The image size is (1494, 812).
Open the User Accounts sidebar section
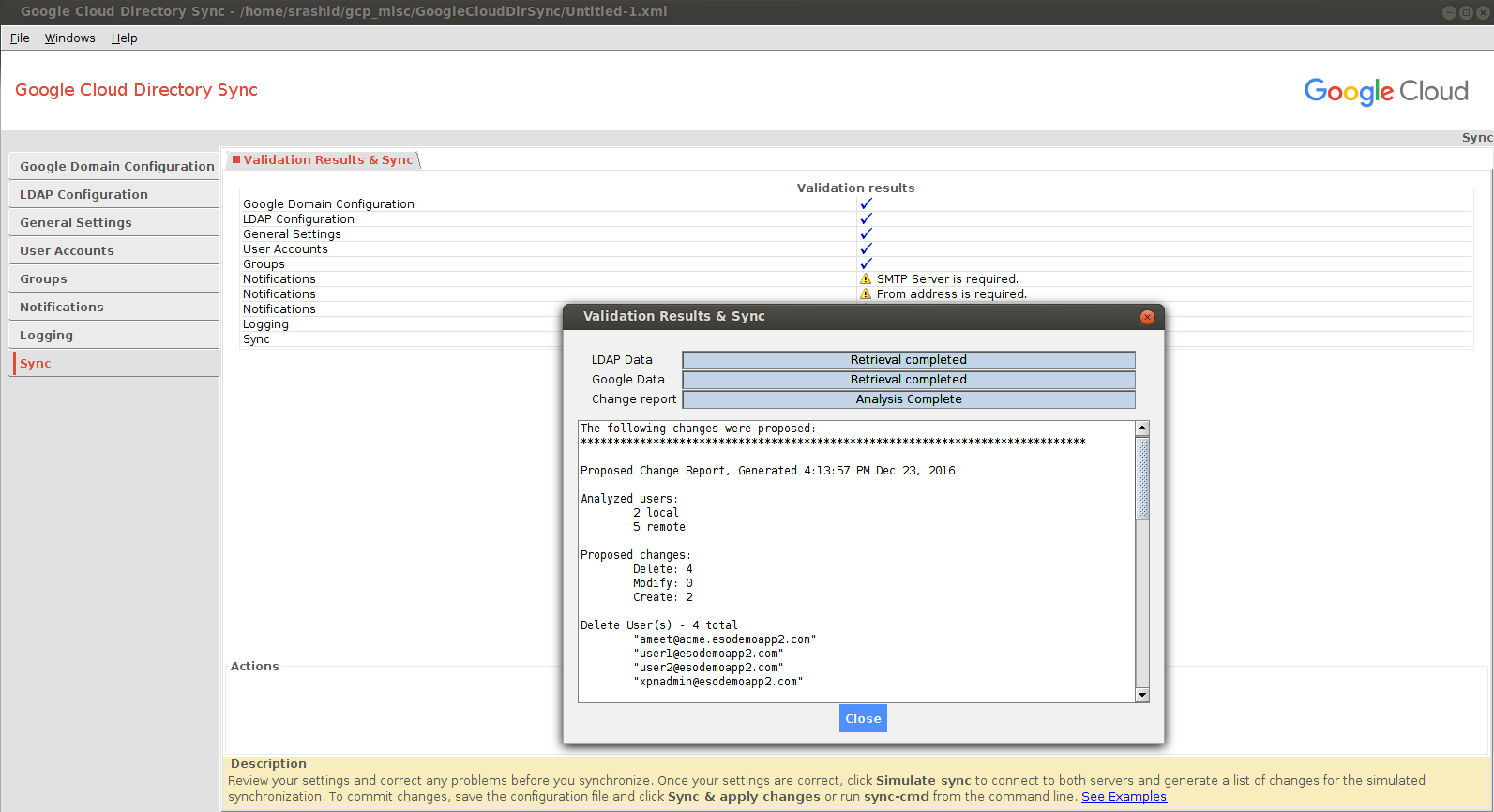(x=114, y=250)
